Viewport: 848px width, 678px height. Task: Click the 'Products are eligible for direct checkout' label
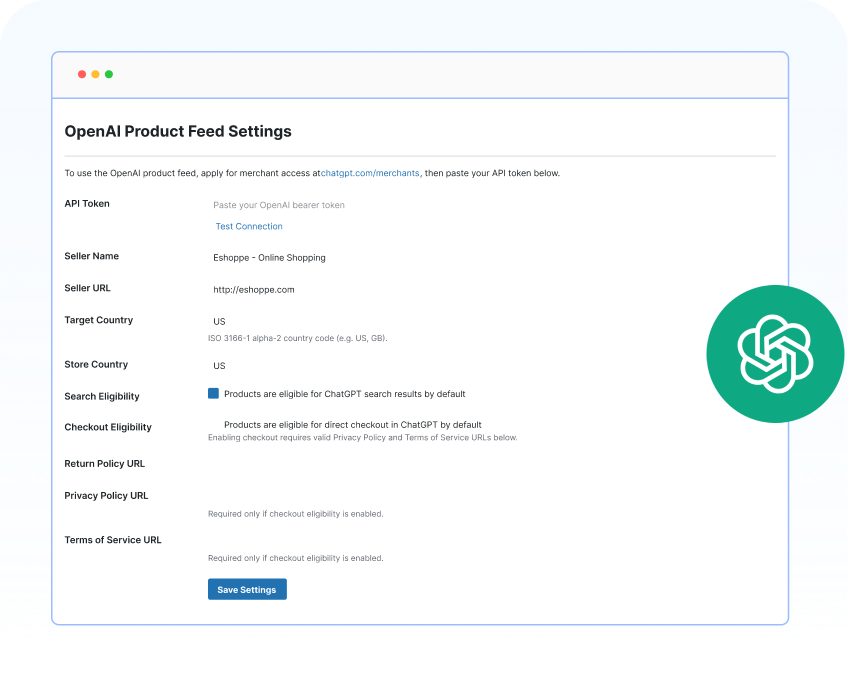pos(353,424)
